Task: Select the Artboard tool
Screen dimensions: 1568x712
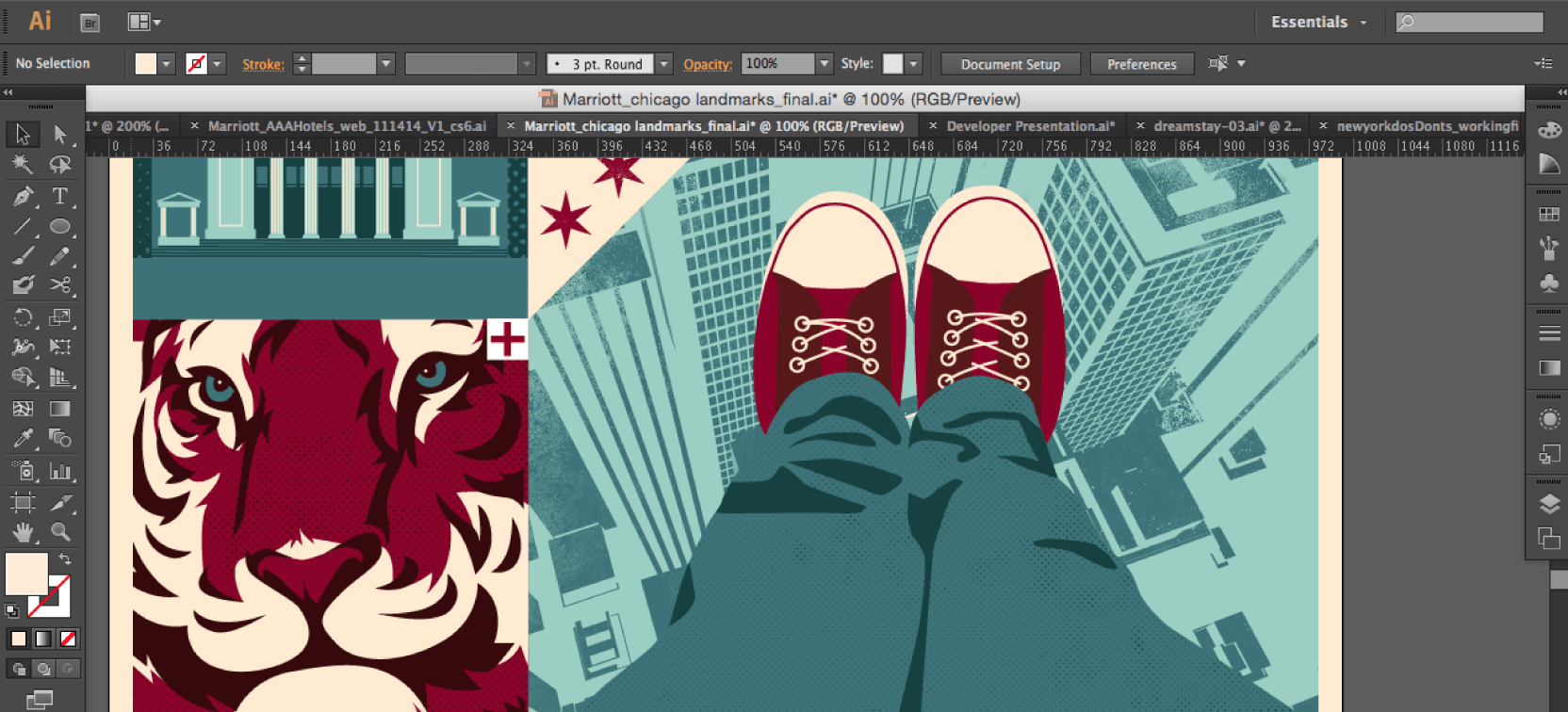Action: tap(23, 502)
